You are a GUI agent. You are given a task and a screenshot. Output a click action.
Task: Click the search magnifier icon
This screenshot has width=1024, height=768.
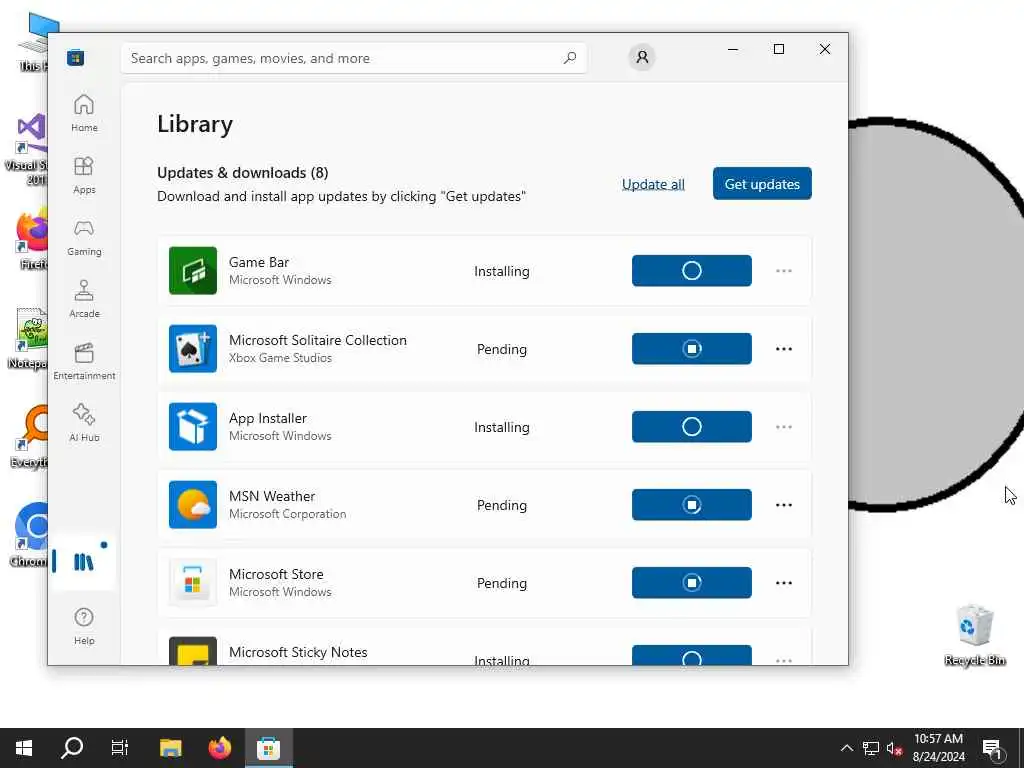coord(569,58)
